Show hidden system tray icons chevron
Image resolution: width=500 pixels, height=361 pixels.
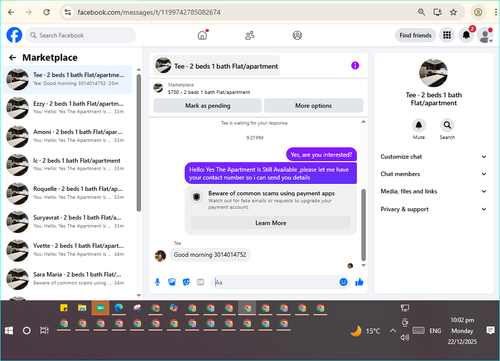393,331
